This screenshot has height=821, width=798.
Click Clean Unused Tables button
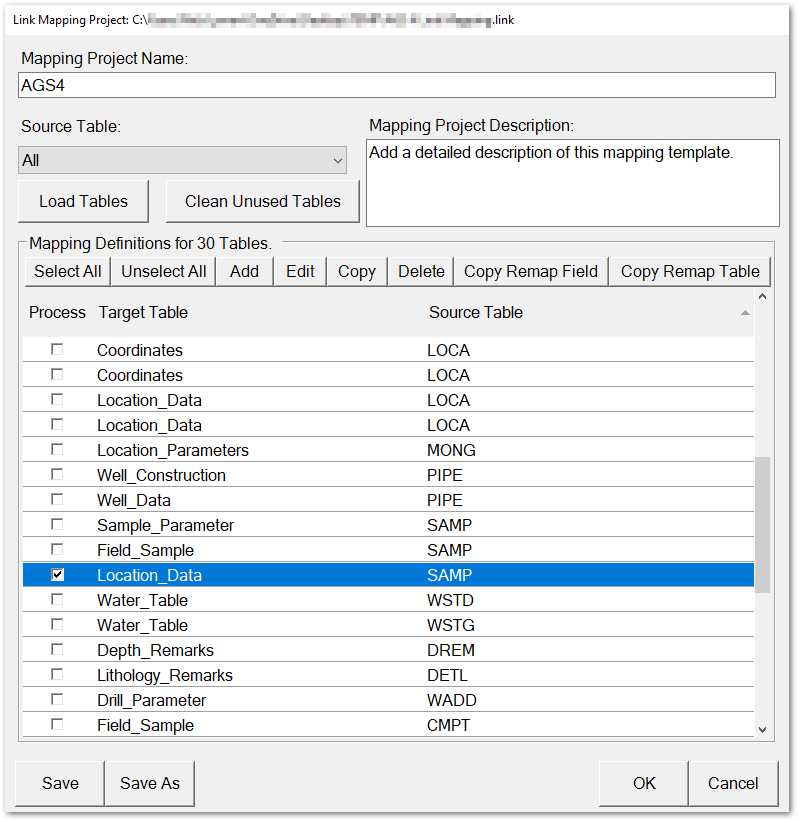[262, 202]
